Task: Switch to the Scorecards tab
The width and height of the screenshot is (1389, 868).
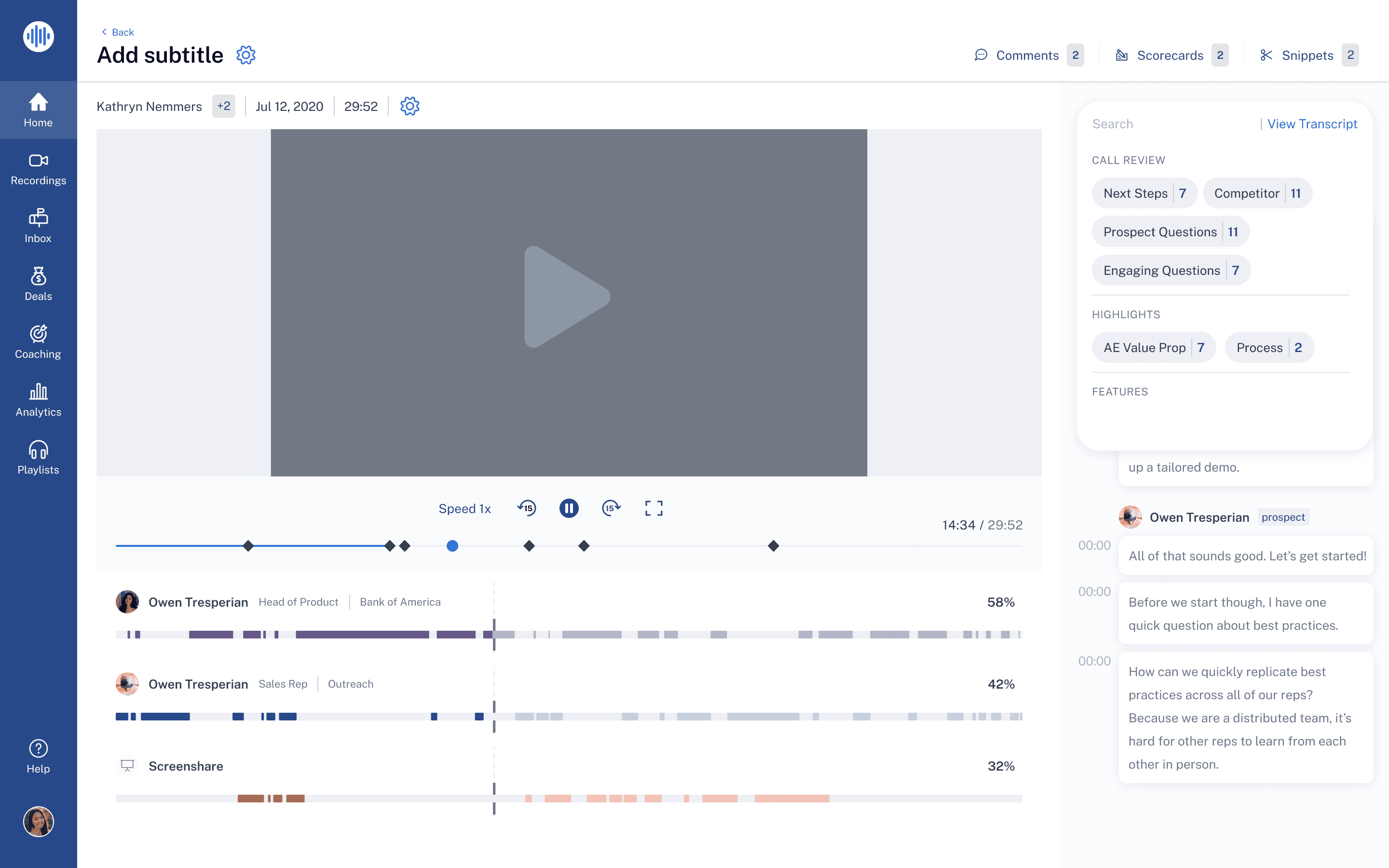Action: (x=1170, y=55)
